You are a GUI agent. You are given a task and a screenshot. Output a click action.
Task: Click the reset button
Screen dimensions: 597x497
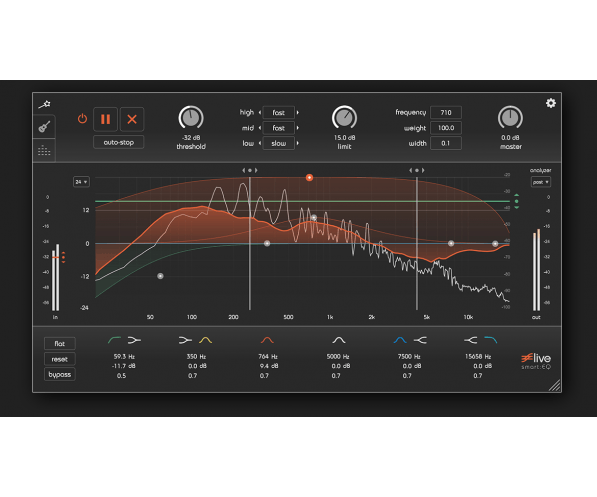[x=60, y=359]
